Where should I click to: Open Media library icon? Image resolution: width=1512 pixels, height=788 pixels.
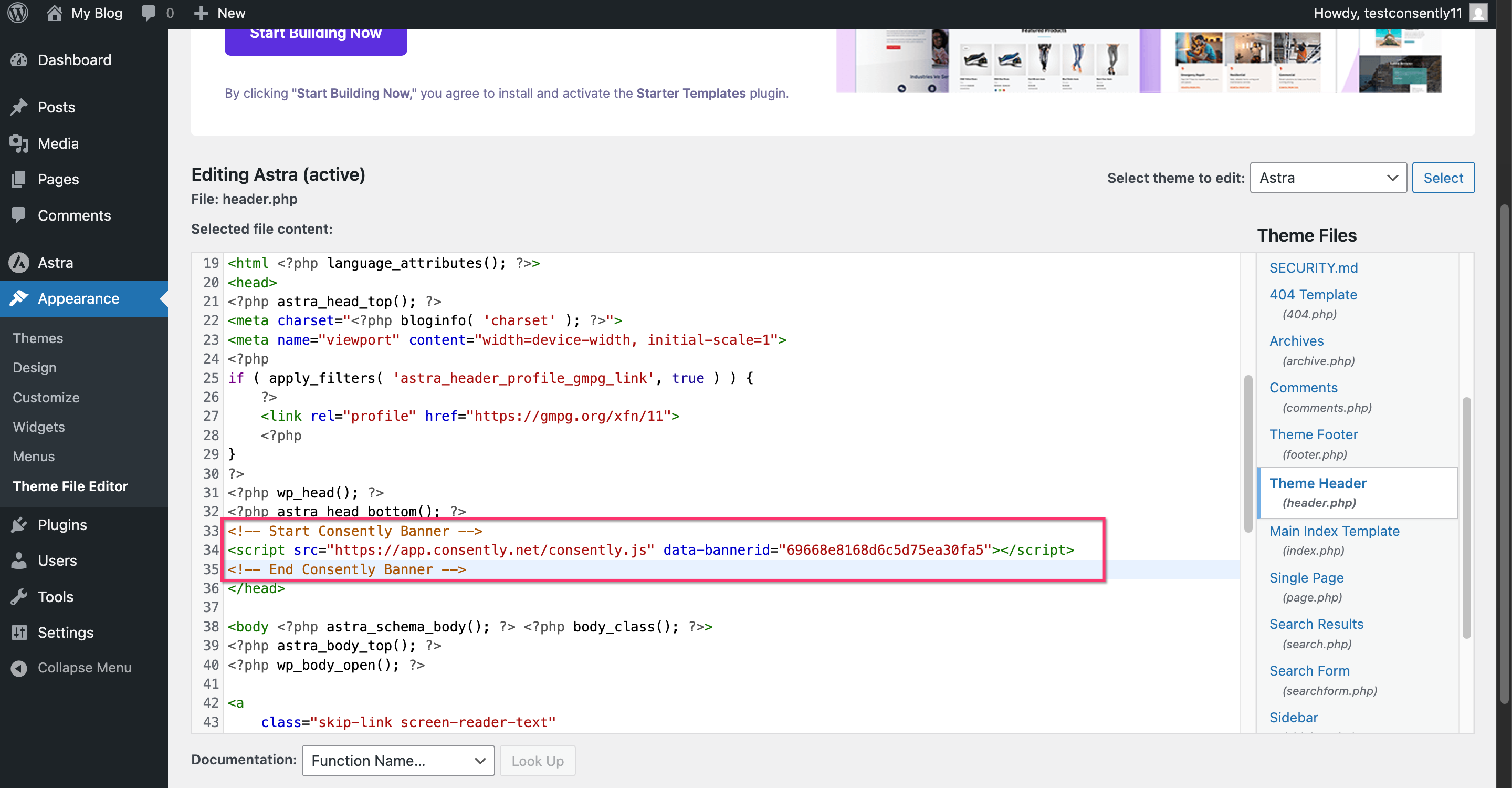pyautogui.click(x=19, y=143)
